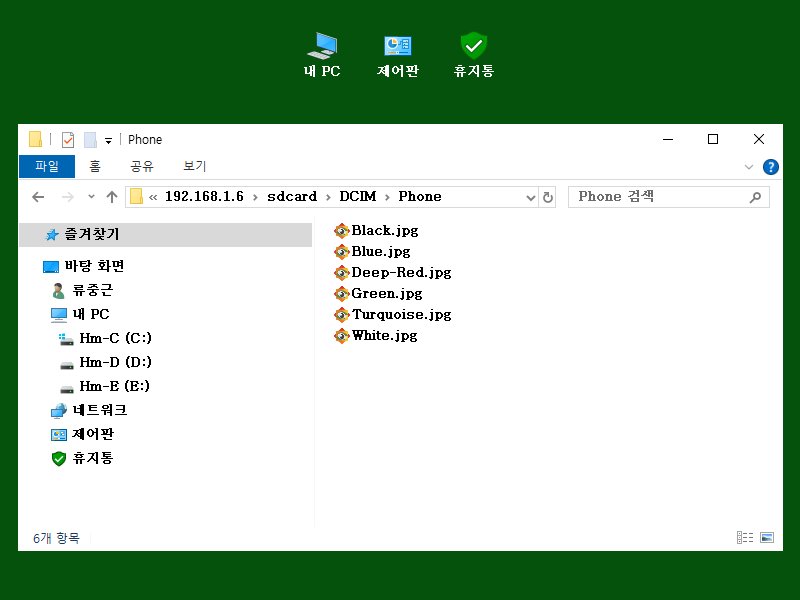Open help with the question mark icon
Viewport: 800px width, 600px height.
(770, 167)
